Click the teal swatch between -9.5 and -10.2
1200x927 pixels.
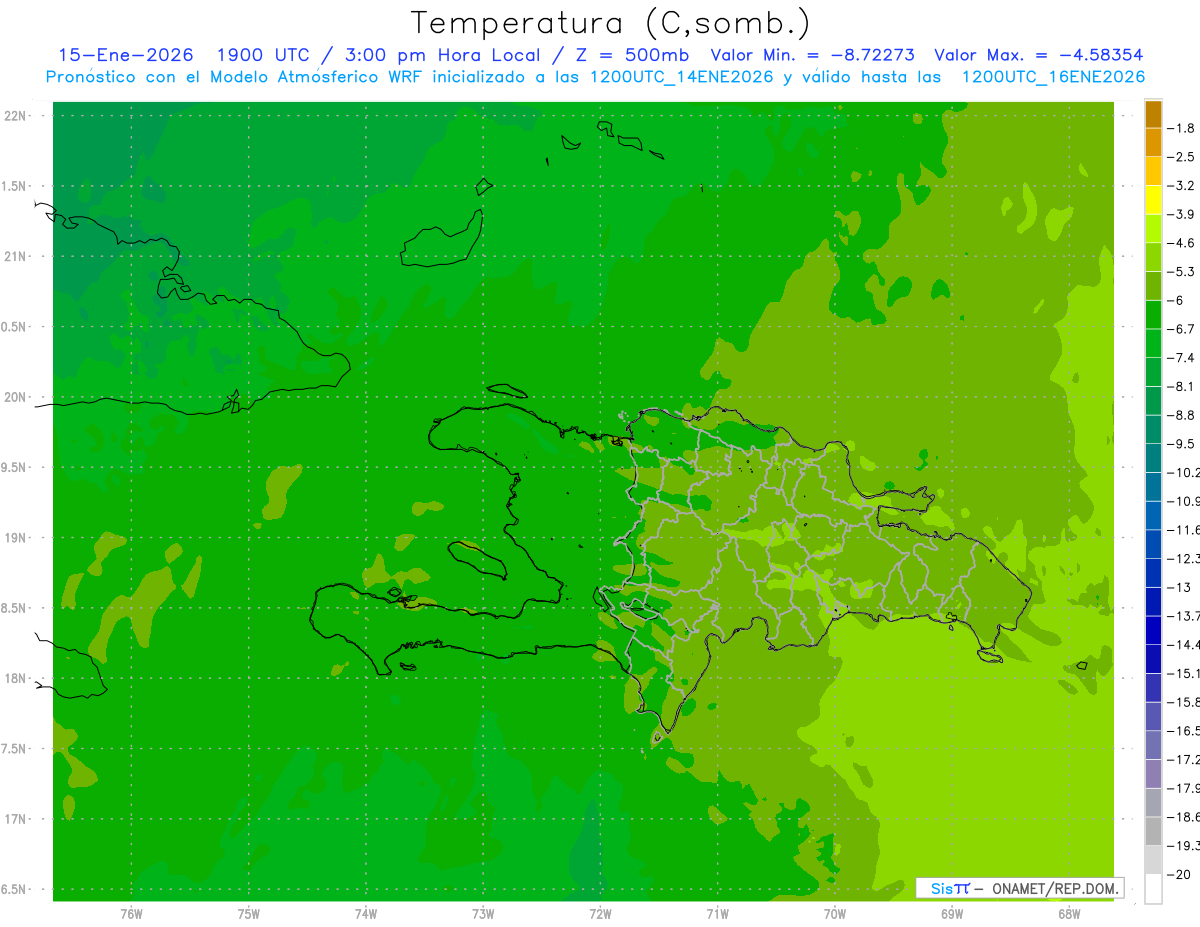tap(1153, 458)
